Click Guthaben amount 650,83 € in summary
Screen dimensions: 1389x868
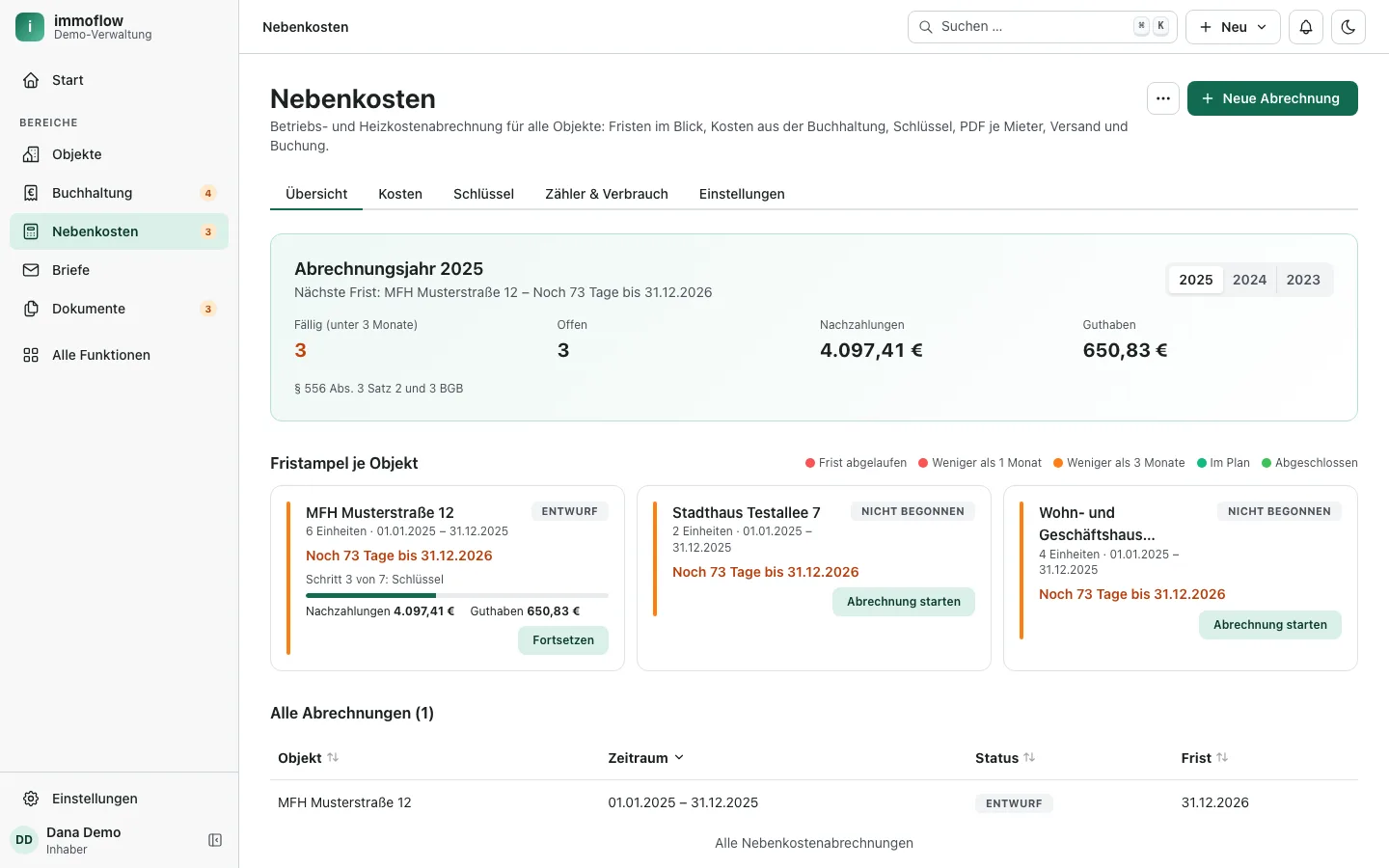(1125, 350)
